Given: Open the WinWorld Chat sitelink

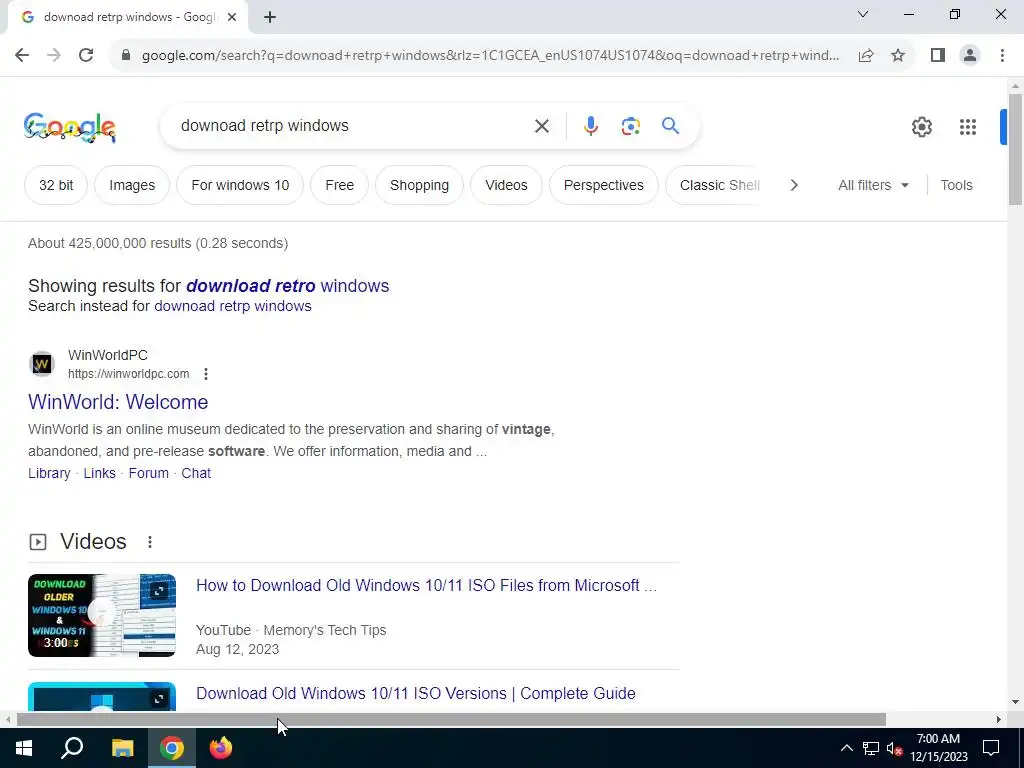Looking at the screenshot, I should (196, 473).
